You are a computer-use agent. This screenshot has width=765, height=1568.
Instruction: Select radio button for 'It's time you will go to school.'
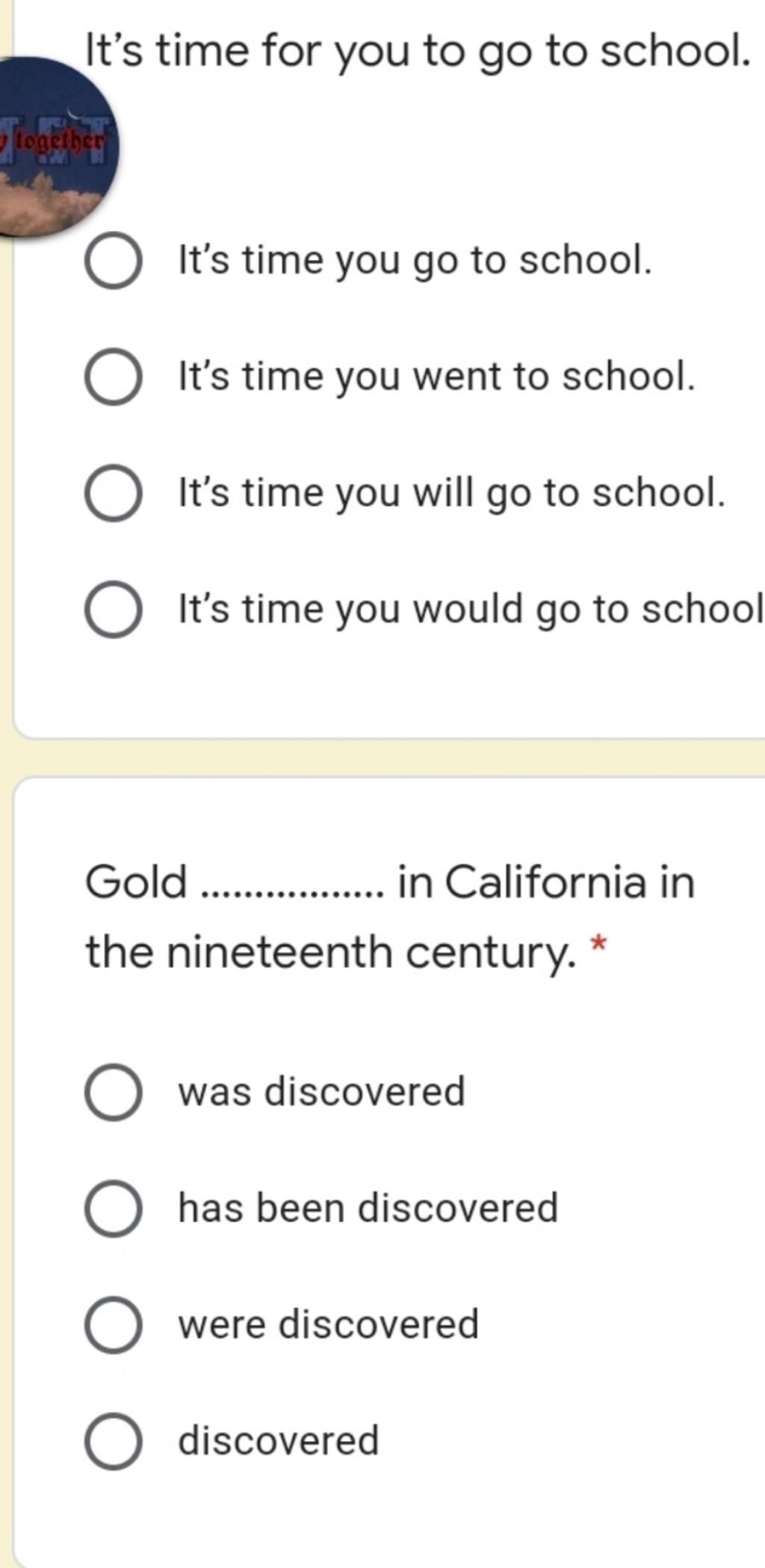pyautogui.click(x=113, y=493)
